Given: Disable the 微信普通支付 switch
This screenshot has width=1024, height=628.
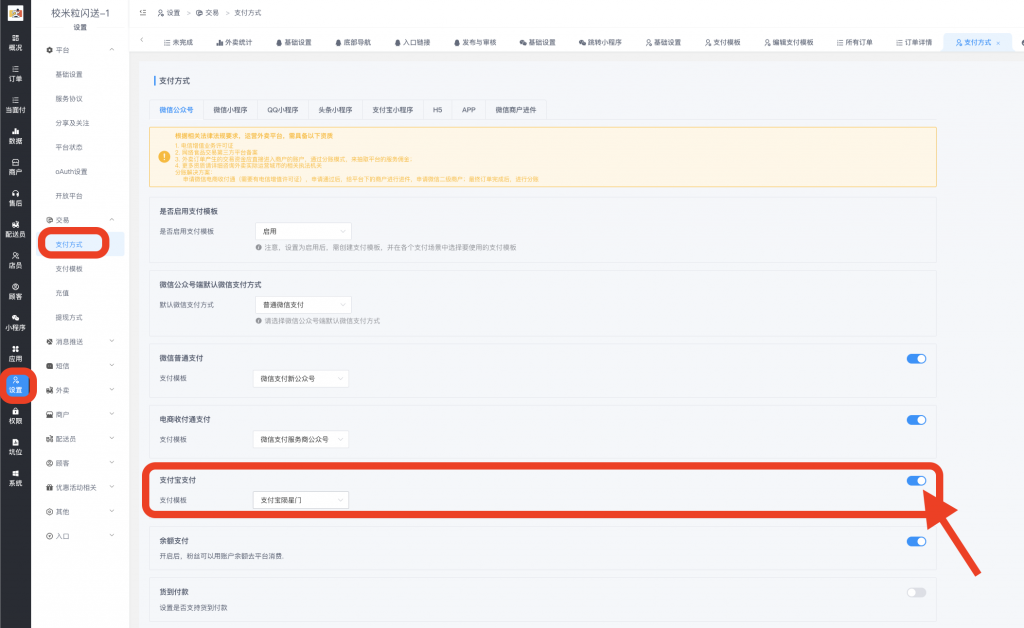Looking at the screenshot, I should 916,358.
